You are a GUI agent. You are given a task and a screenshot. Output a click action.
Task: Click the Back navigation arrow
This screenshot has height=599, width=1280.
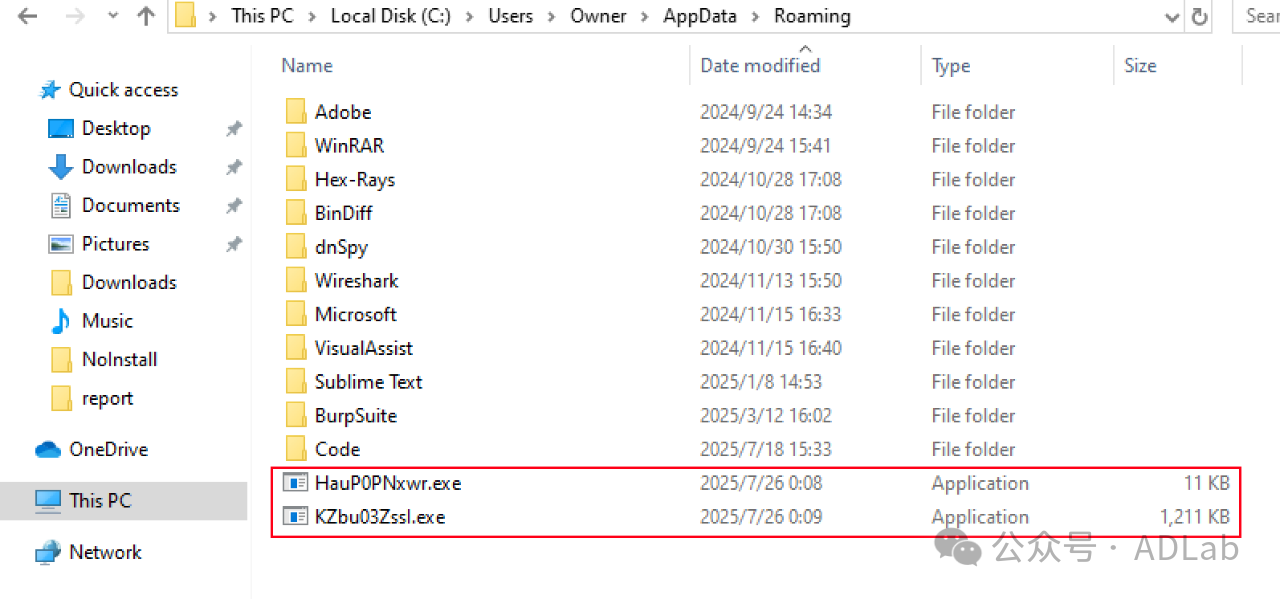point(27,17)
